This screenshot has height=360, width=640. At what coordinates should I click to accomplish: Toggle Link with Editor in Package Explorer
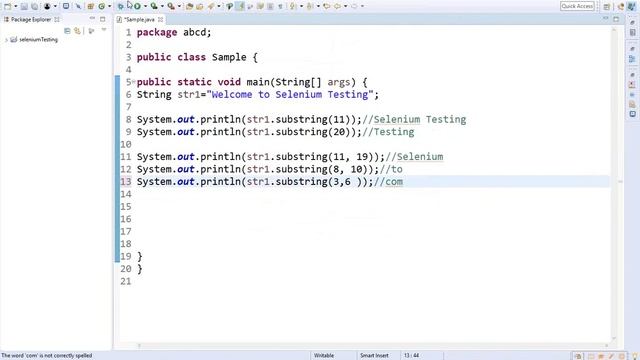coord(77,31)
